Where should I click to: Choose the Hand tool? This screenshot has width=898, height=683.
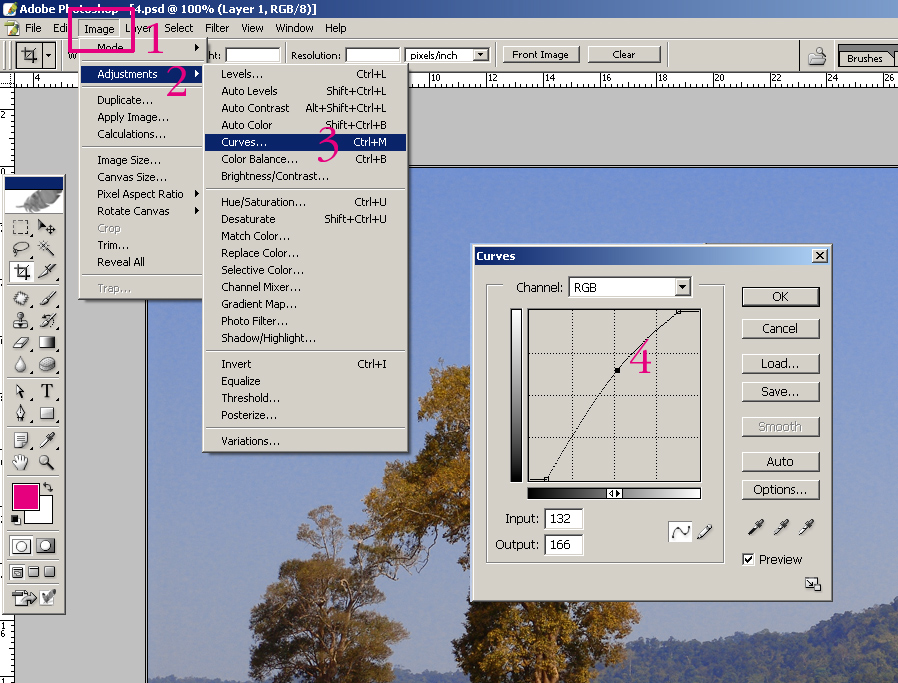(x=21, y=462)
